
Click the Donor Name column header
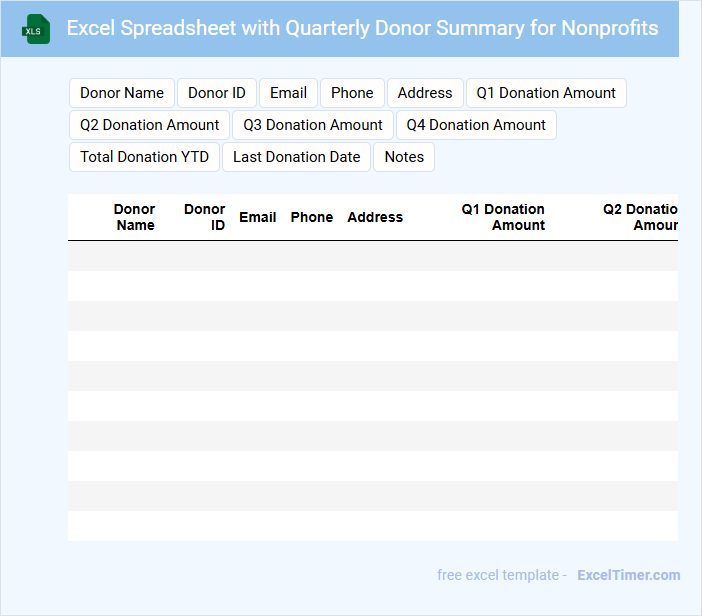[135, 217]
